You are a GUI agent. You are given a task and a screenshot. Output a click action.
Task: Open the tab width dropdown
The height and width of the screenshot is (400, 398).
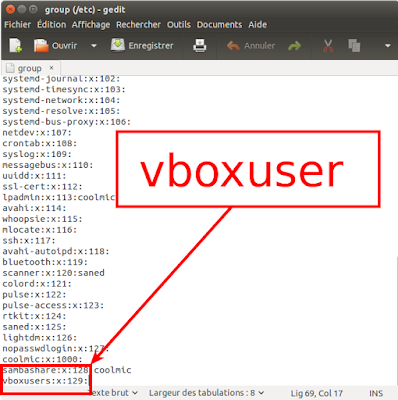(207, 393)
